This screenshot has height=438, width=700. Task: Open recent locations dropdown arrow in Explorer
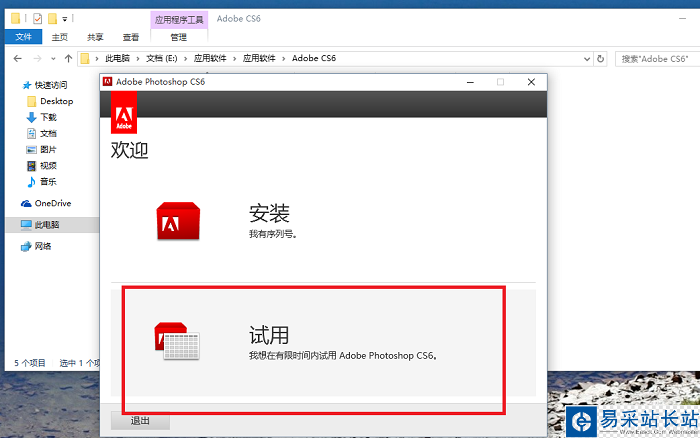[x=53, y=58]
